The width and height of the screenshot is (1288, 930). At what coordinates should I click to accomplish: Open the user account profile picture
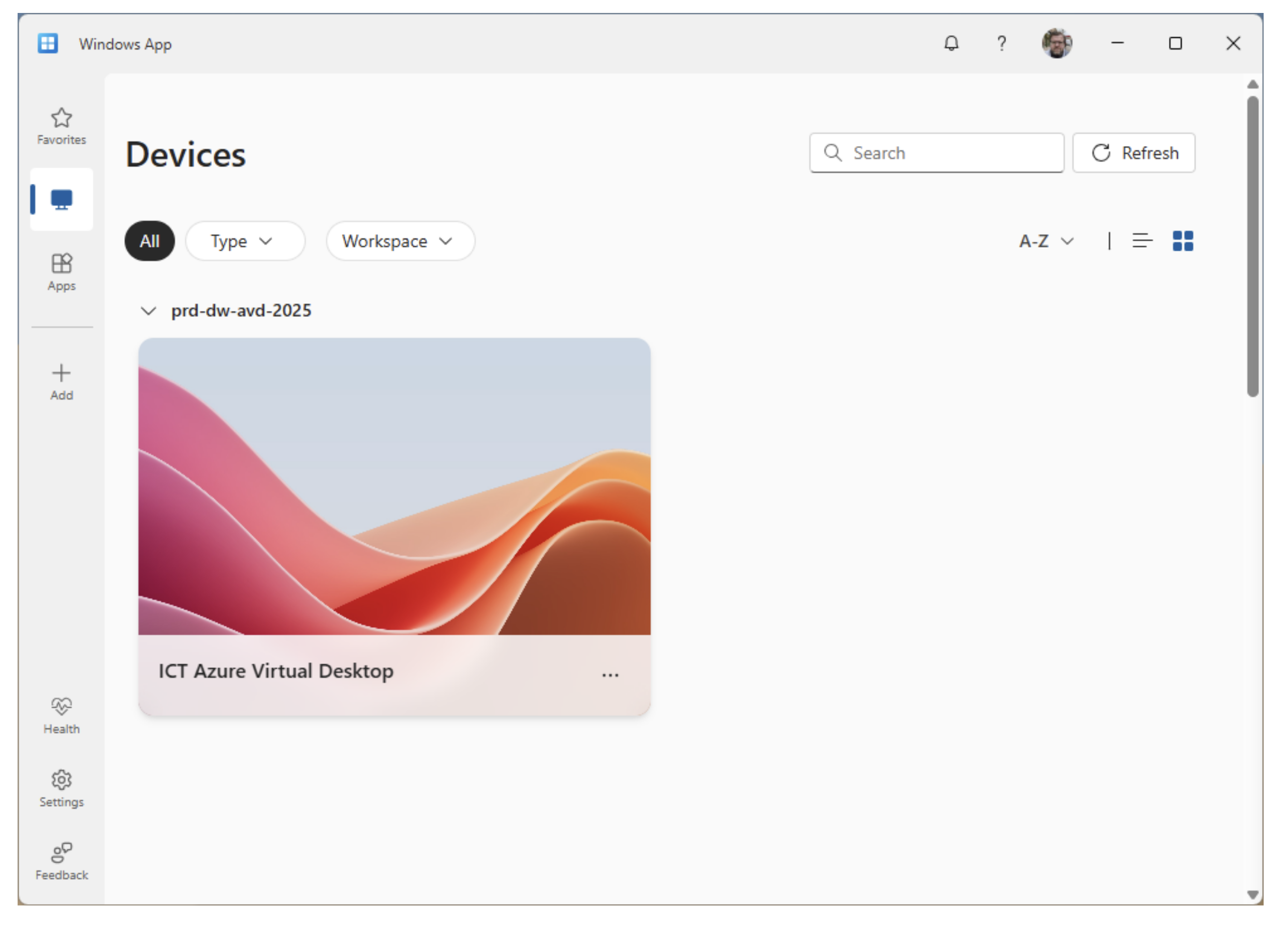(x=1057, y=43)
